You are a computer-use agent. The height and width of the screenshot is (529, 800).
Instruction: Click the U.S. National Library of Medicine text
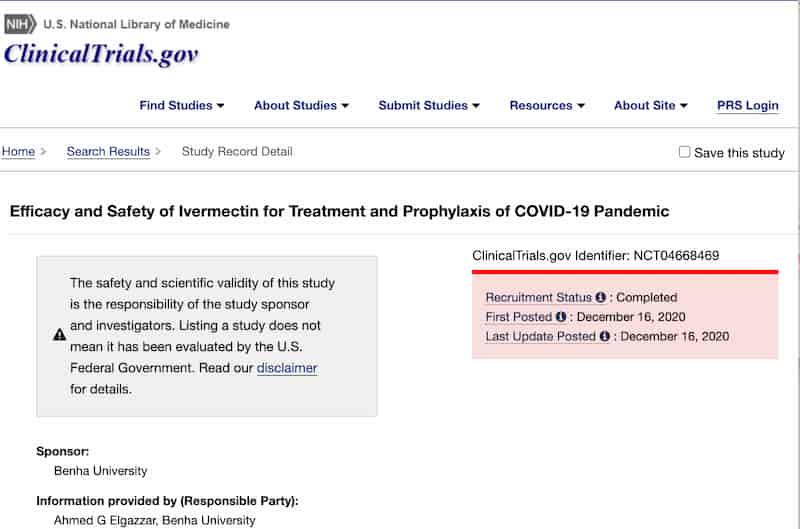136,24
